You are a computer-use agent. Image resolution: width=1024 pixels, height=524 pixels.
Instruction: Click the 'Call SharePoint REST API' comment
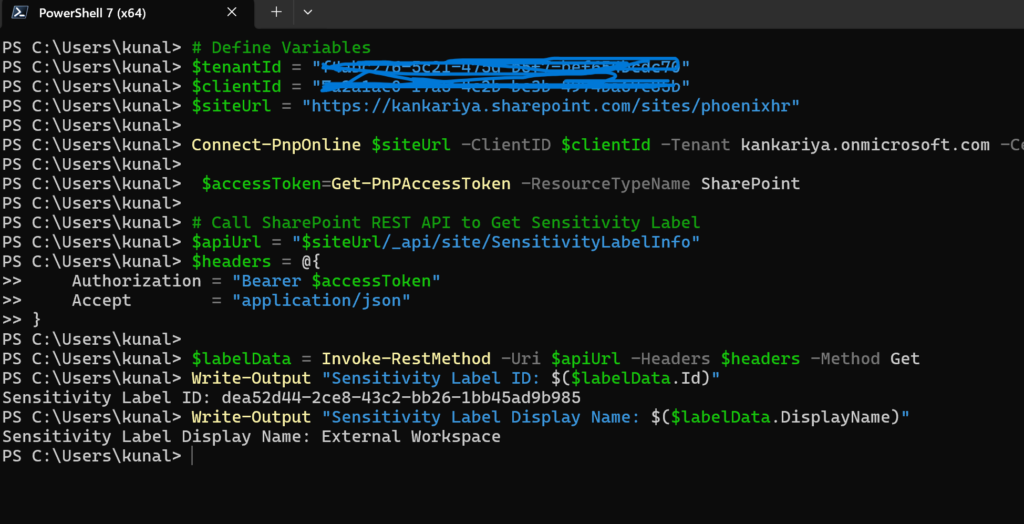pyautogui.click(x=445, y=223)
